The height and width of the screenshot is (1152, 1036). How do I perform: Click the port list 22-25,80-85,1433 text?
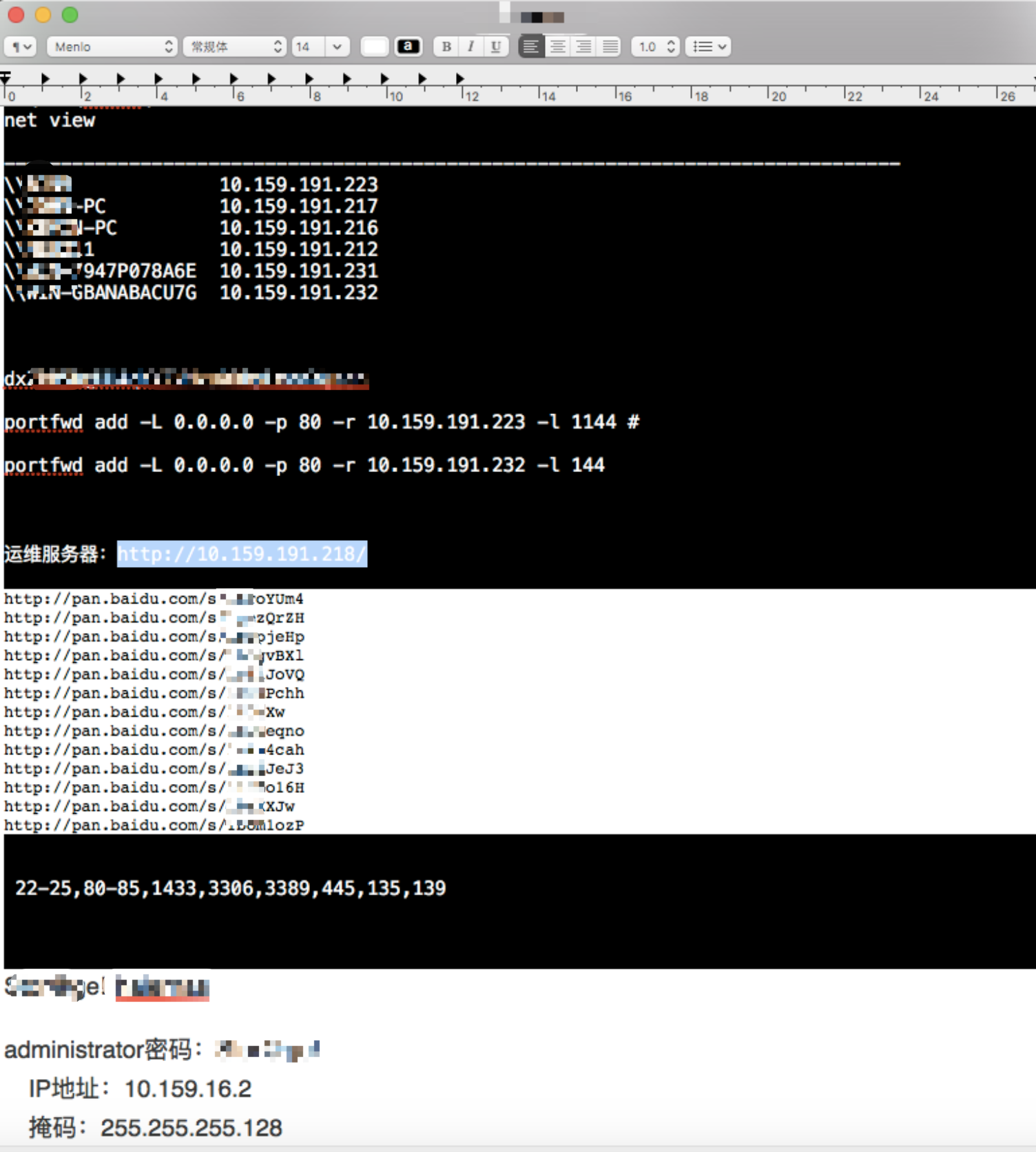pos(231,888)
